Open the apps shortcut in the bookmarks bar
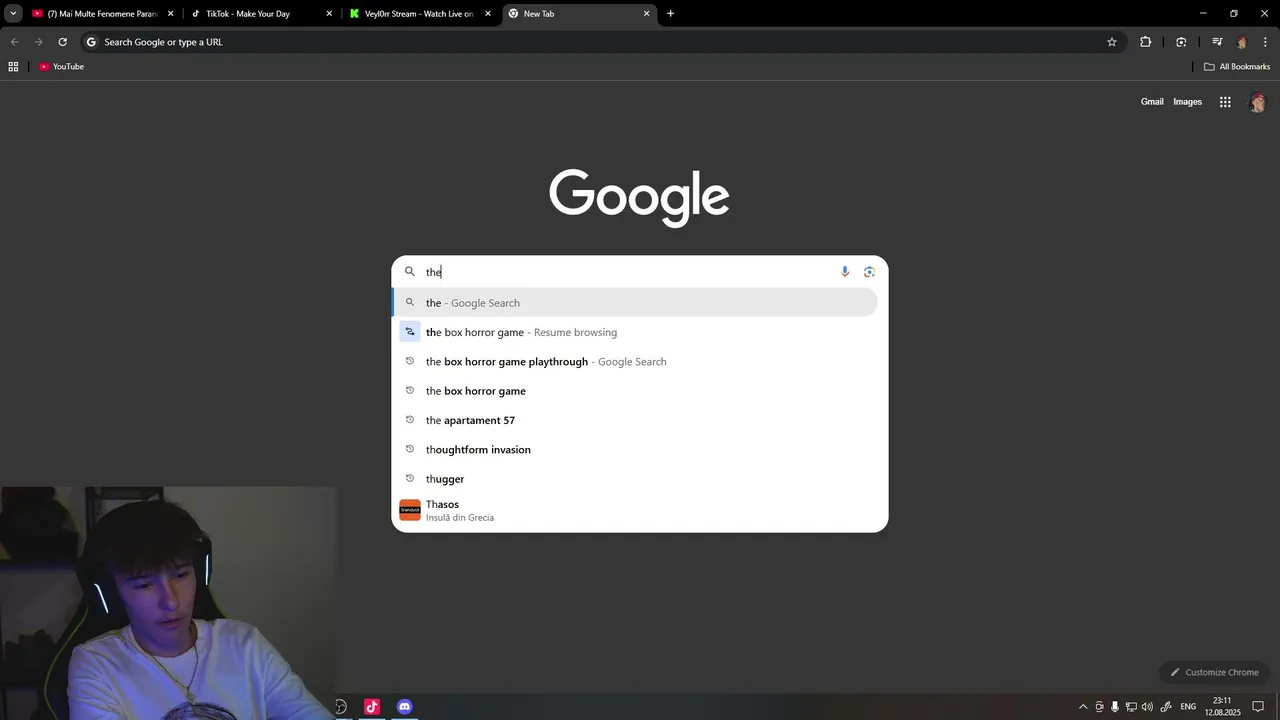The image size is (1280, 720). [13, 67]
